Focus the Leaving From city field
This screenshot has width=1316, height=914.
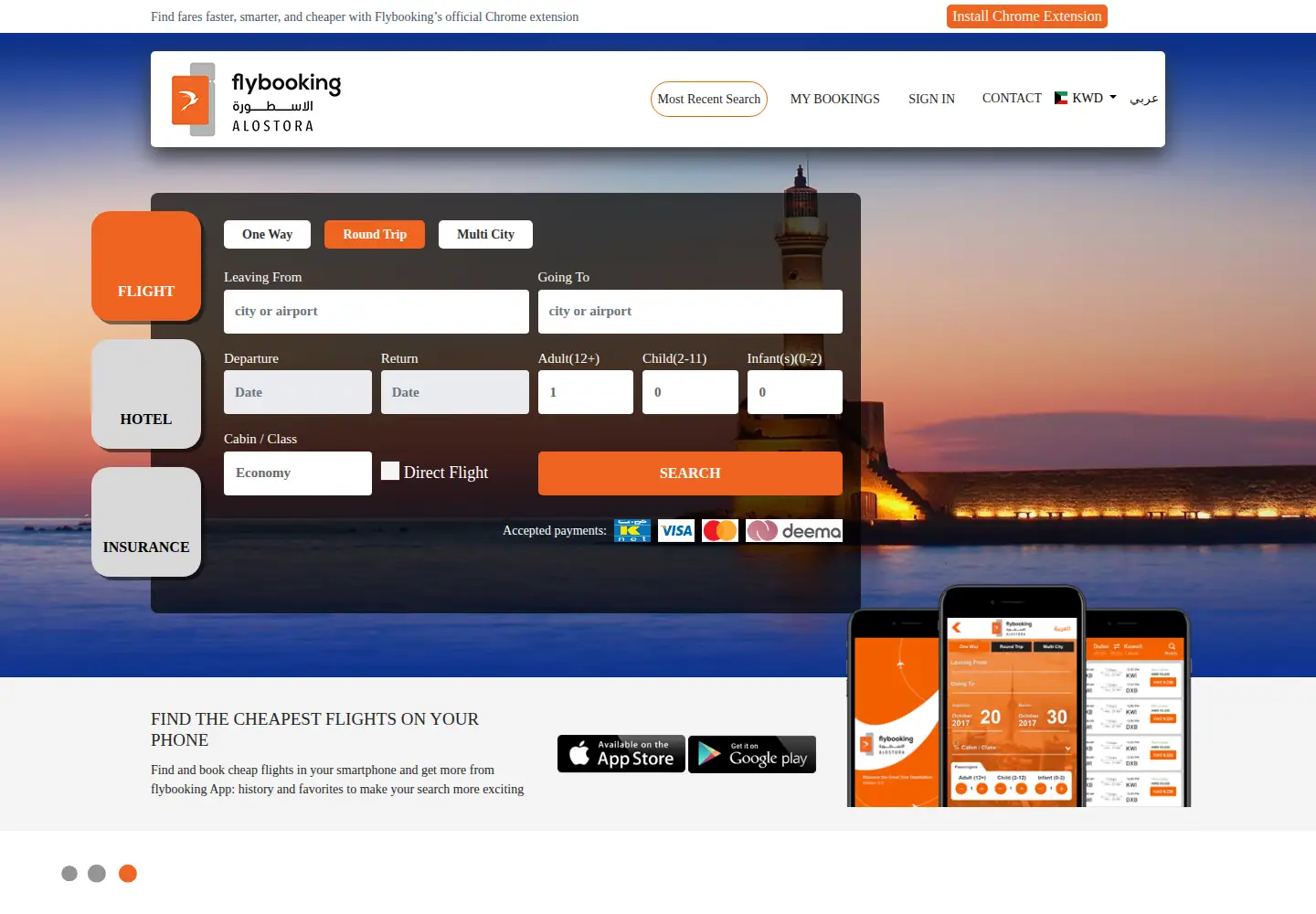pos(377,312)
